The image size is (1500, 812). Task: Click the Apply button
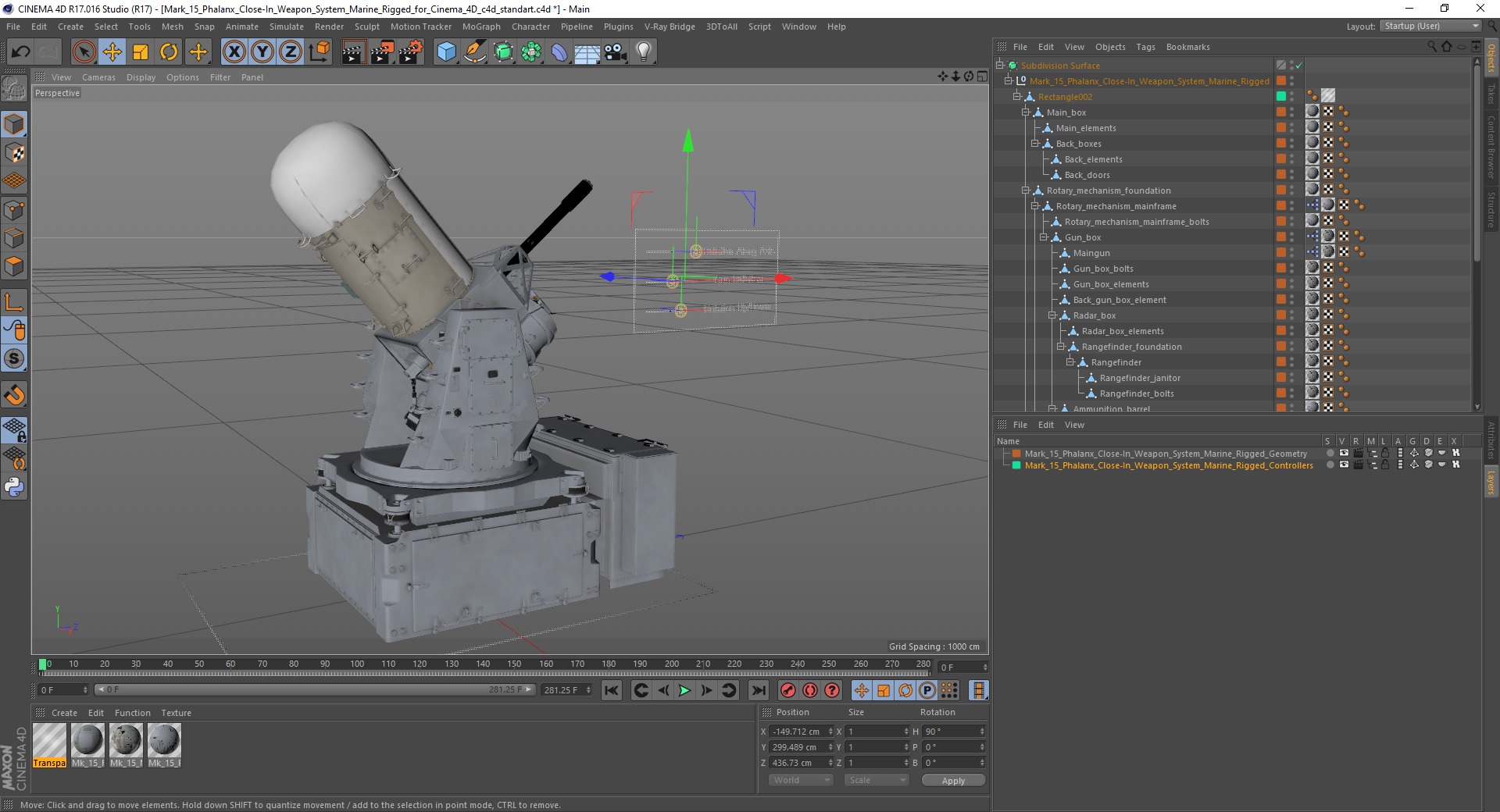point(953,781)
